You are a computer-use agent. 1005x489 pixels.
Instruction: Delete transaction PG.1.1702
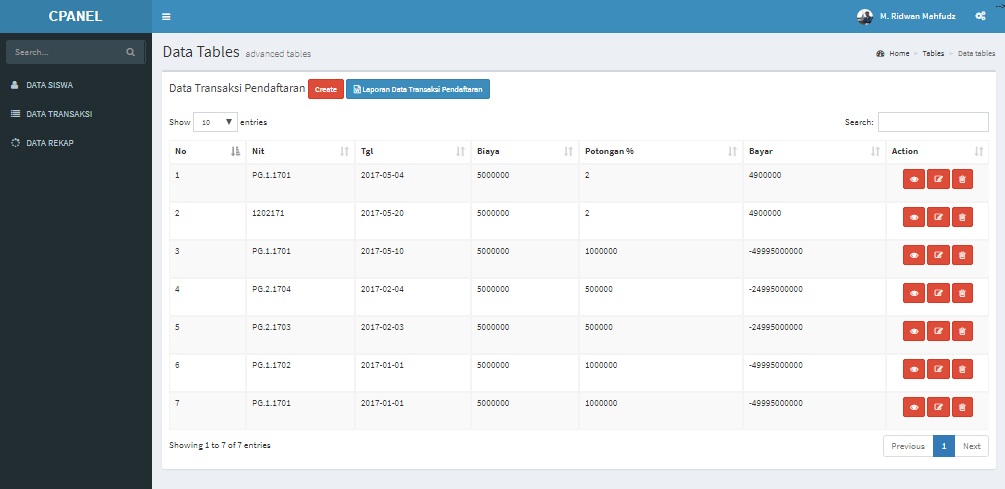click(962, 369)
